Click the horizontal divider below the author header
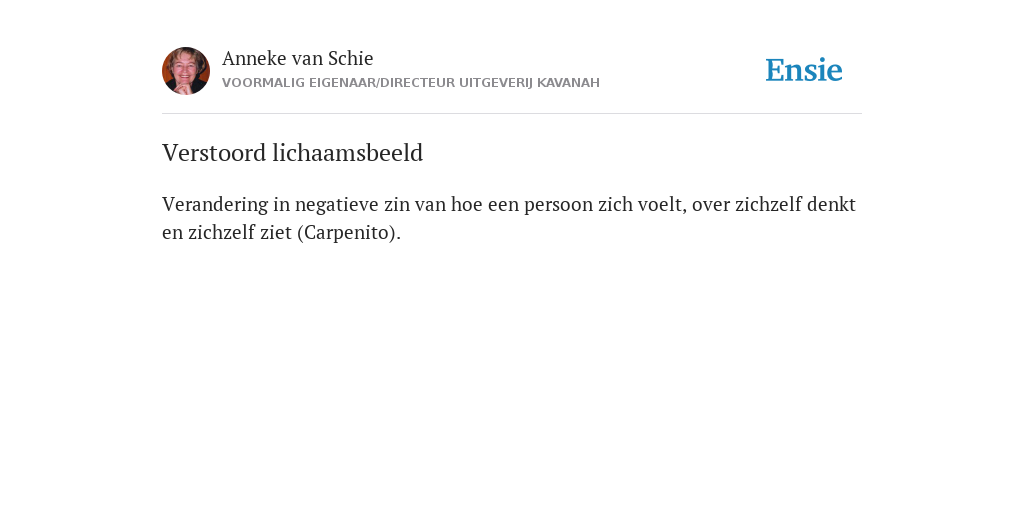Screen dimensions: 1024x512 (x=512, y=114)
